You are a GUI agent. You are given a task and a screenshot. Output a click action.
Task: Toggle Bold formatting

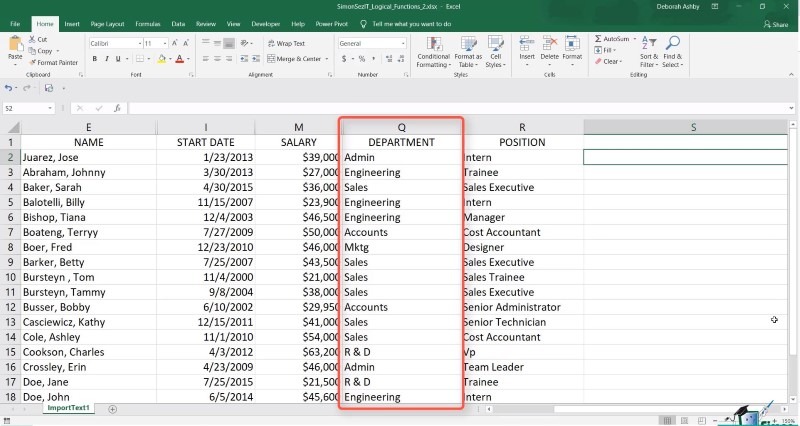[x=93, y=59]
